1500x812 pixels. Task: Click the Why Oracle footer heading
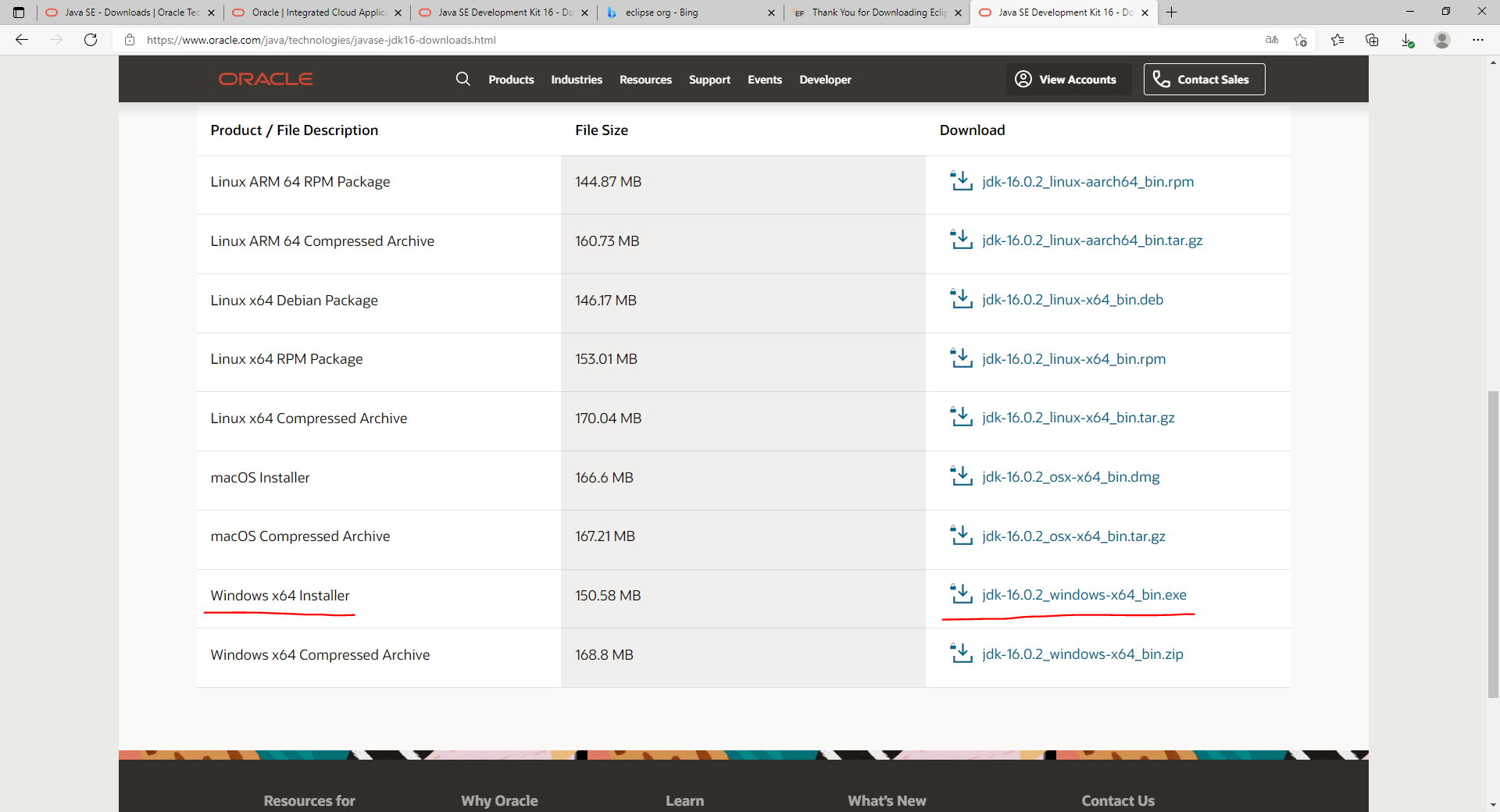(499, 800)
